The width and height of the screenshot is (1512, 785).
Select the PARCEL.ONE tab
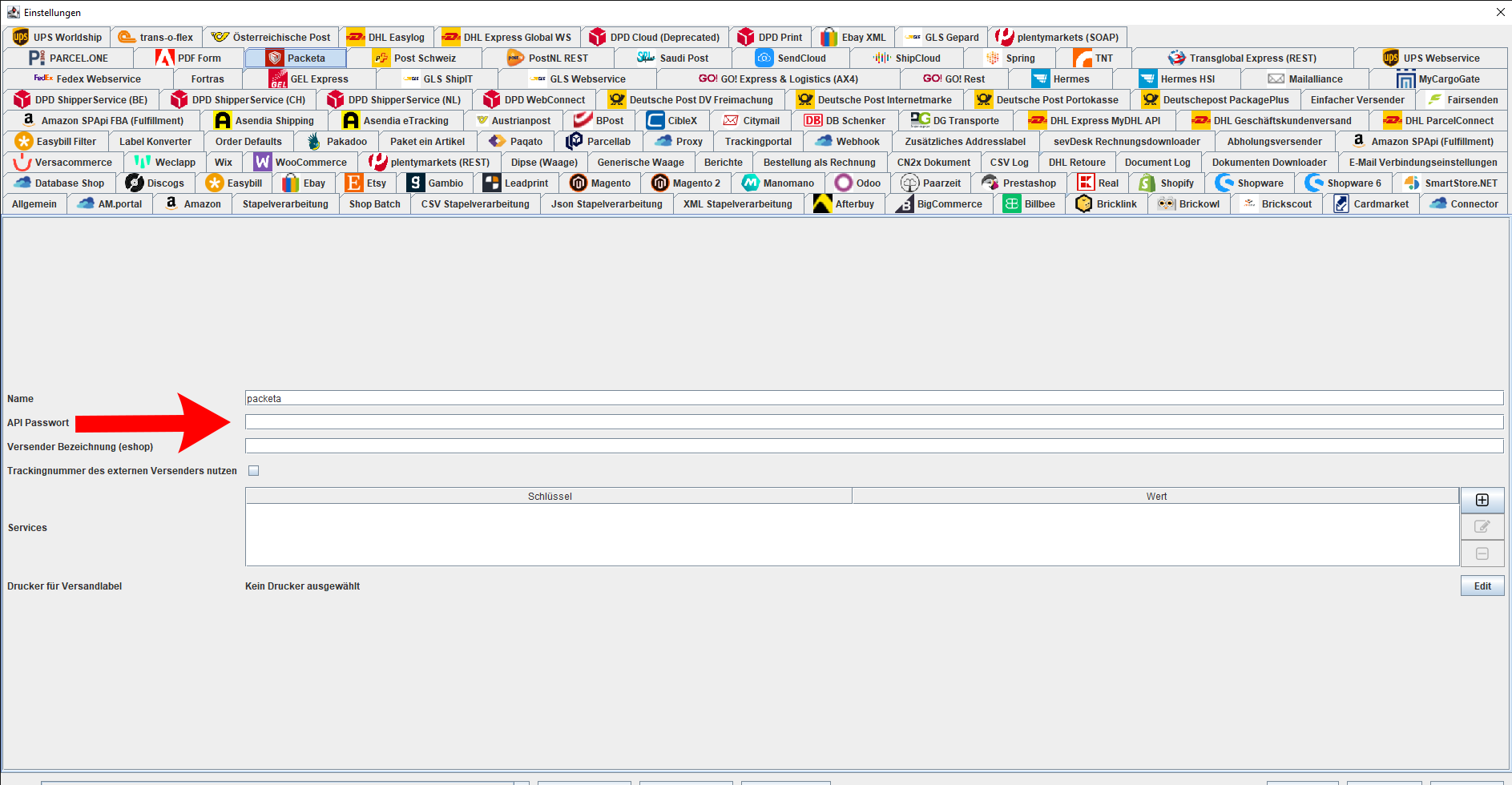point(68,58)
